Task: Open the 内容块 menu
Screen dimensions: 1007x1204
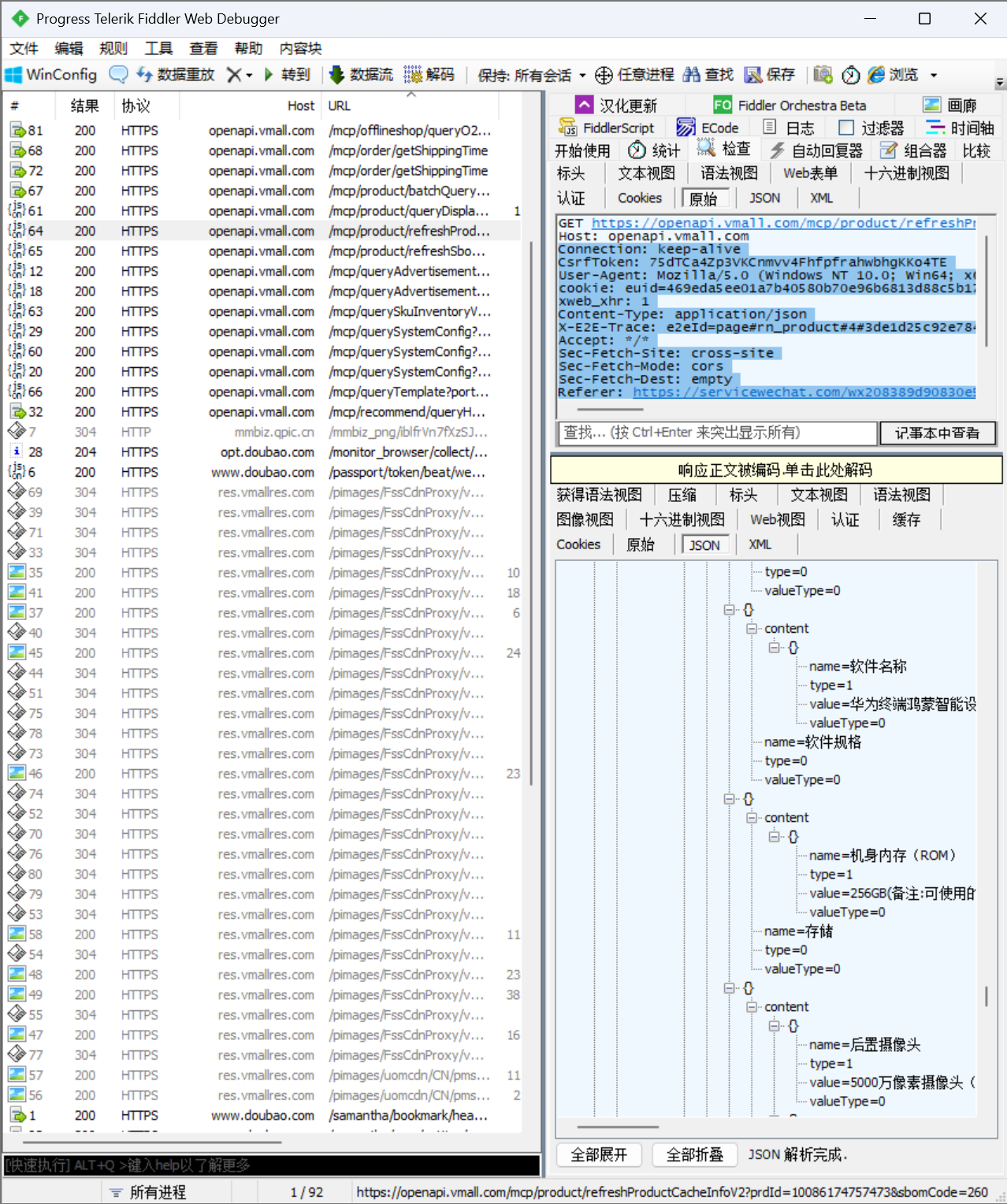Action: 301,49
